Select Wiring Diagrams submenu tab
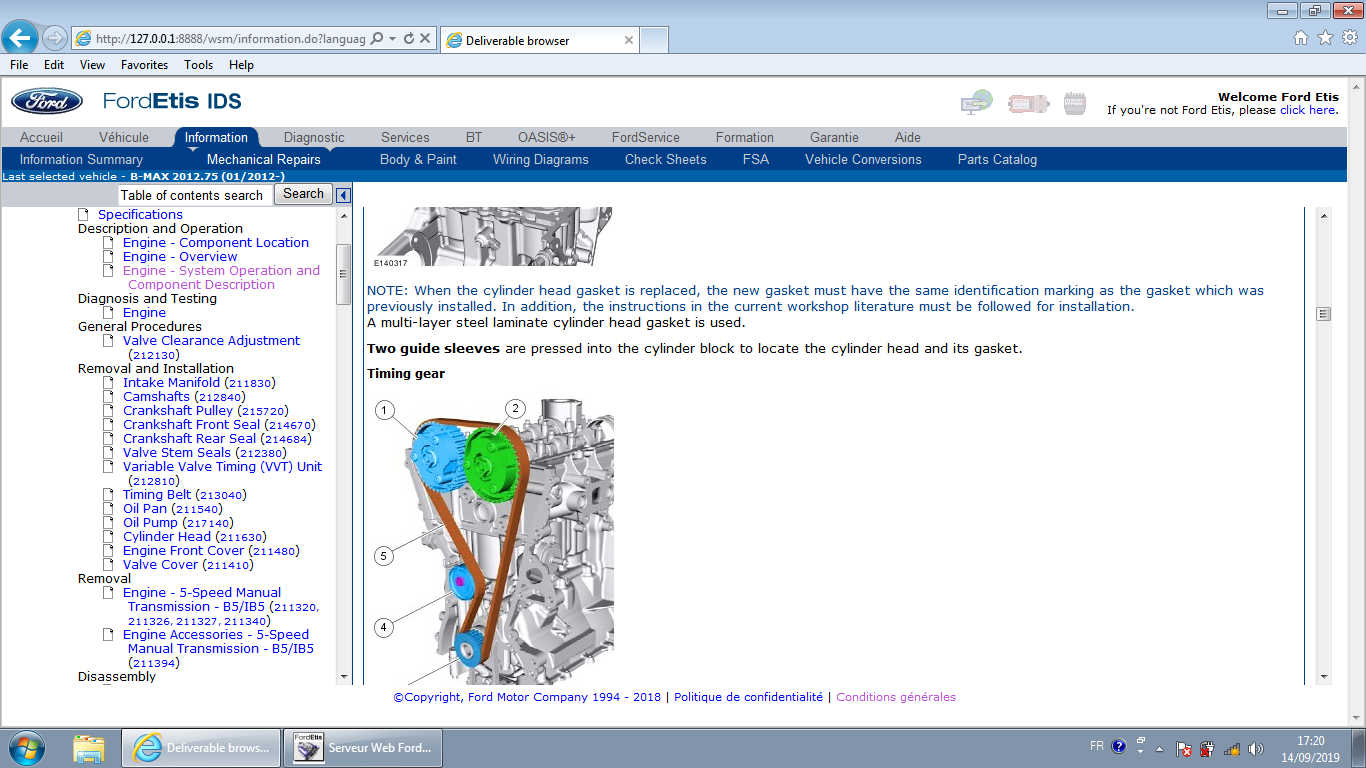1366x768 pixels. coord(540,159)
